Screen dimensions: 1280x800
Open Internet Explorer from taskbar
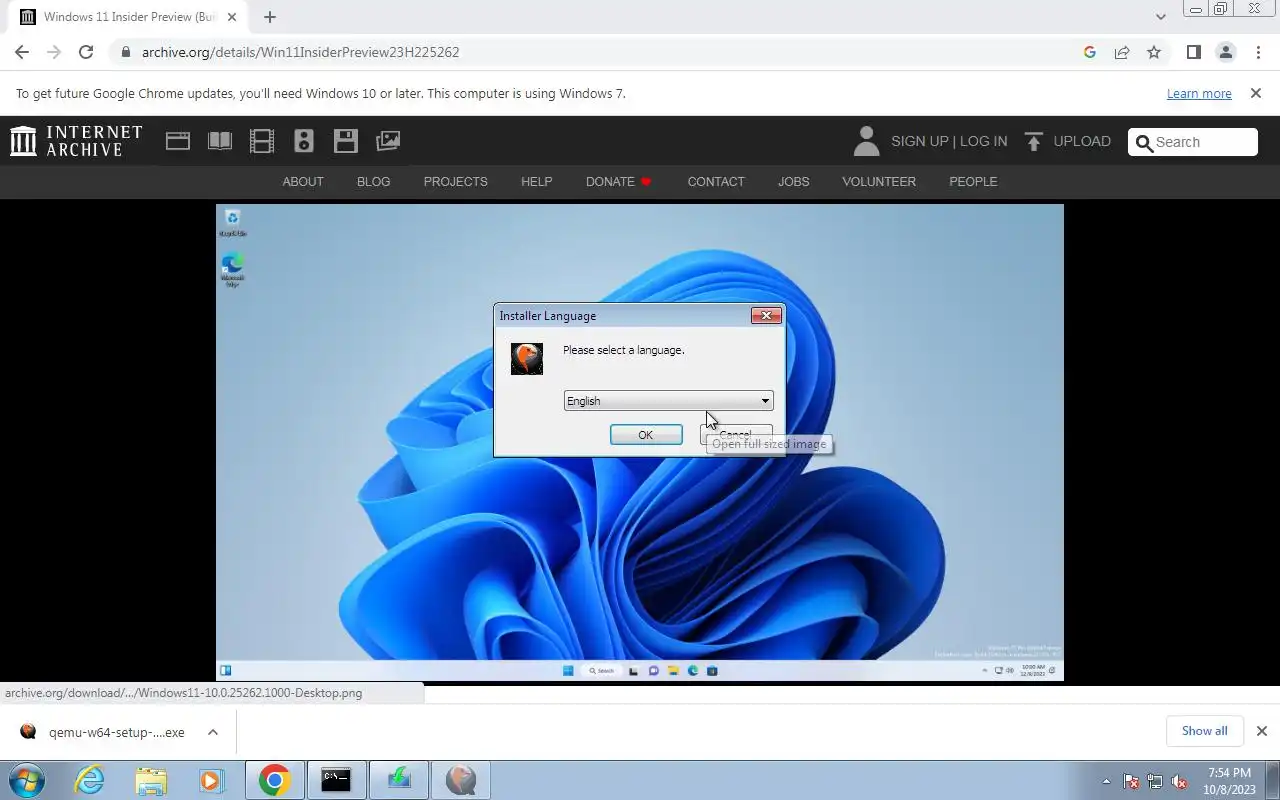90,780
